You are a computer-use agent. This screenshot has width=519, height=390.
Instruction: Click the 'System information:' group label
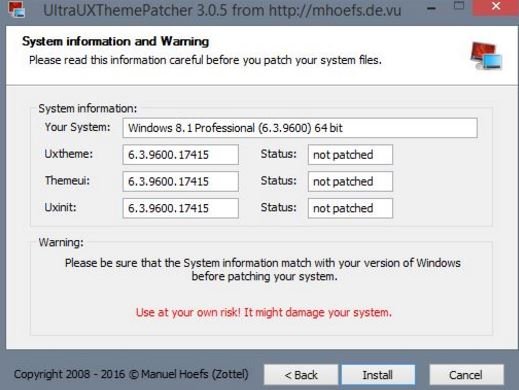[87, 109]
